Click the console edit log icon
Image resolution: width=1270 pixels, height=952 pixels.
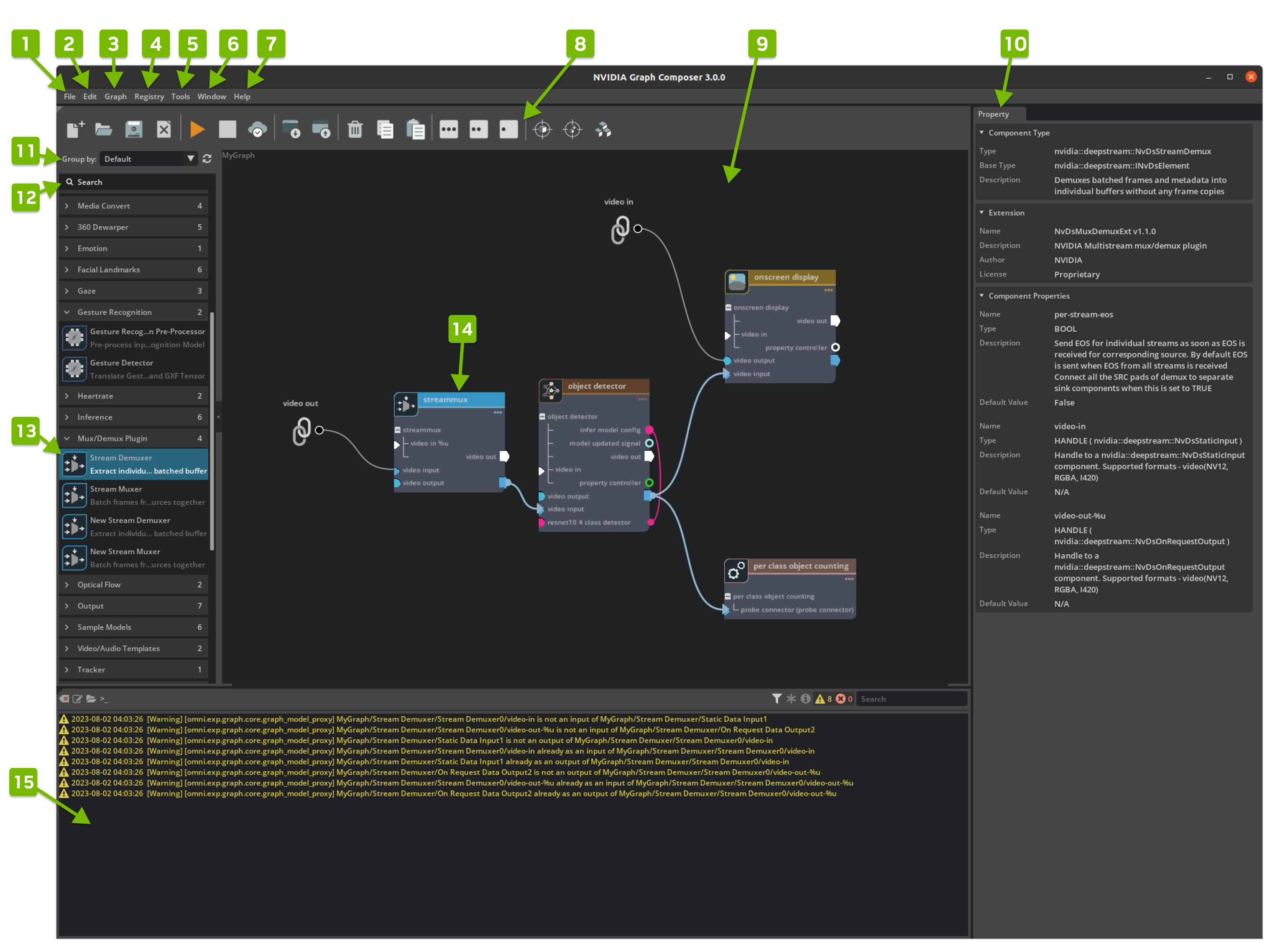(x=77, y=699)
